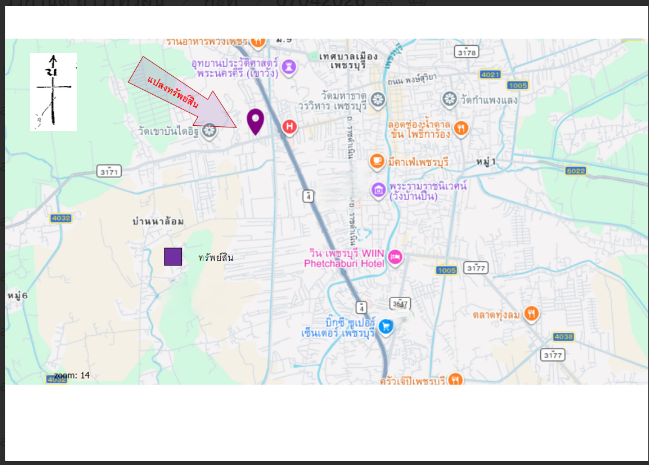Select the พระรามราชนิเวศน์ museum icon
Image resolution: width=649 pixels, height=465 pixels.
click(x=378, y=191)
